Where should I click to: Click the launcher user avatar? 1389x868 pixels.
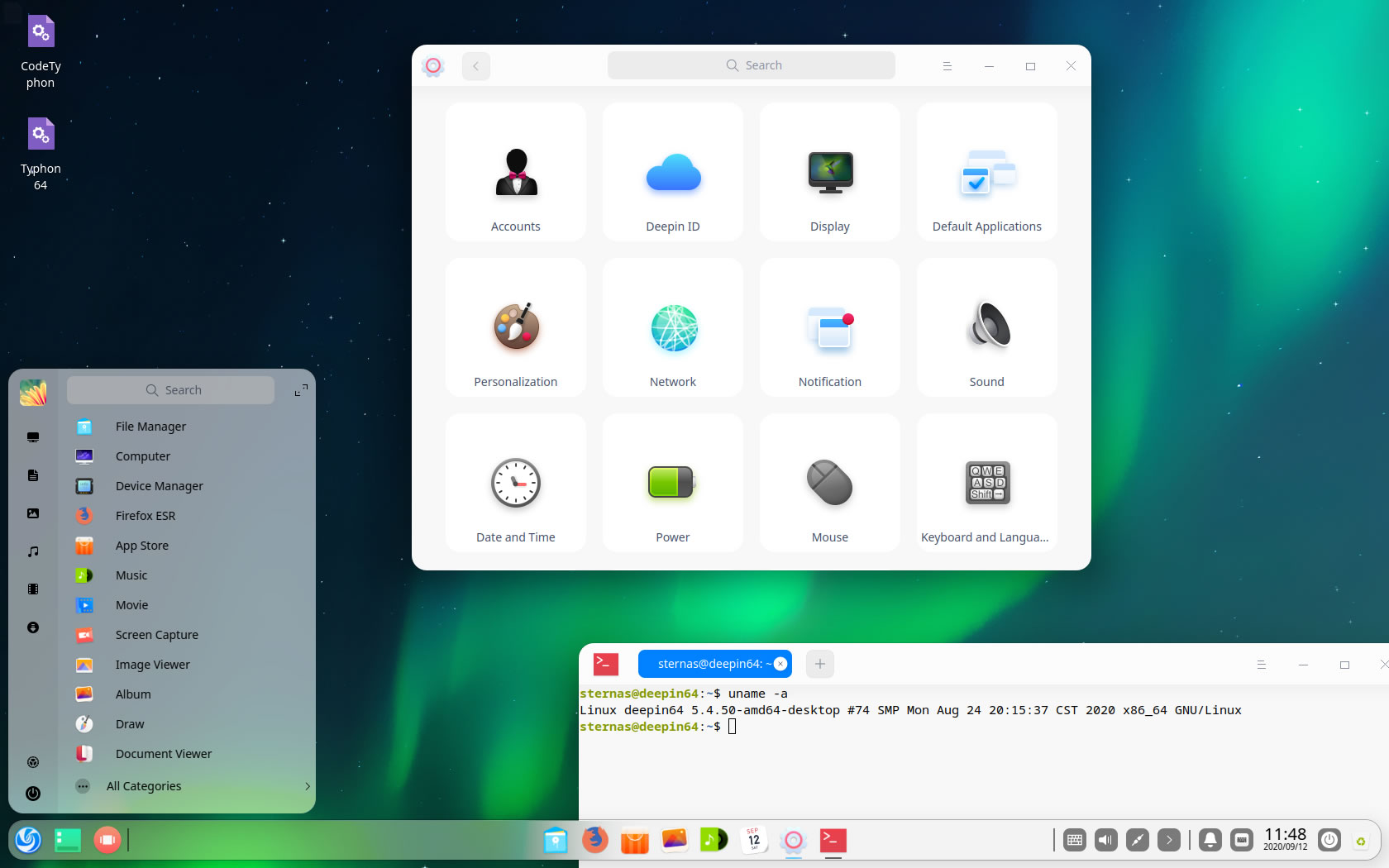pyautogui.click(x=33, y=393)
